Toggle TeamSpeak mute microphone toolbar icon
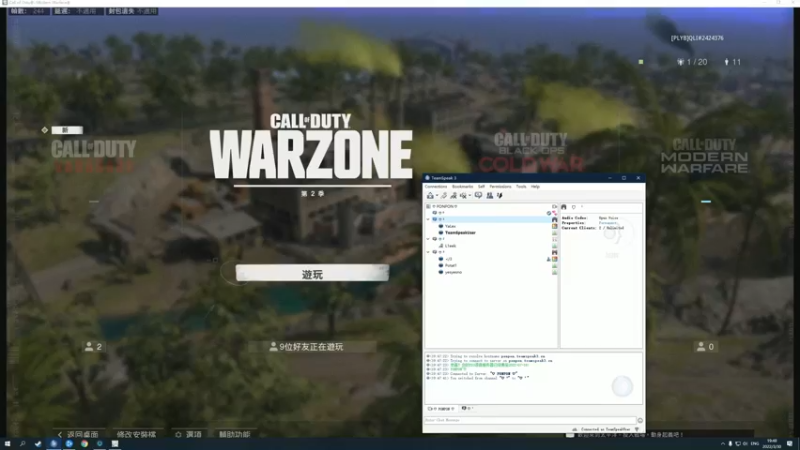Image resolution: width=800 pixels, height=450 pixels. pyautogui.click(x=499, y=195)
